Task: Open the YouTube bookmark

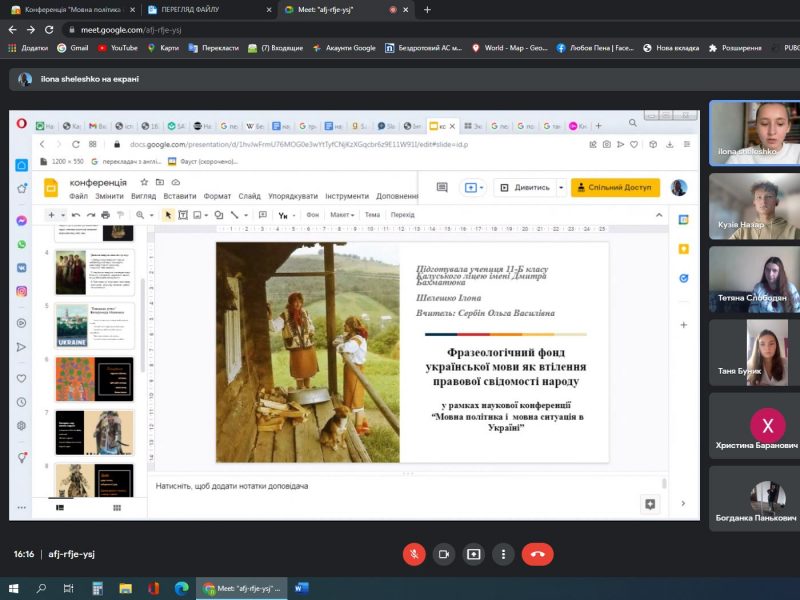Action: coord(118,47)
